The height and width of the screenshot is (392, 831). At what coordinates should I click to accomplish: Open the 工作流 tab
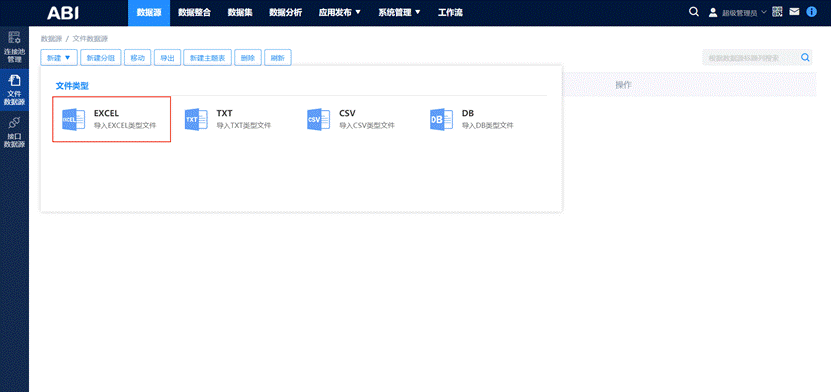(450, 13)
